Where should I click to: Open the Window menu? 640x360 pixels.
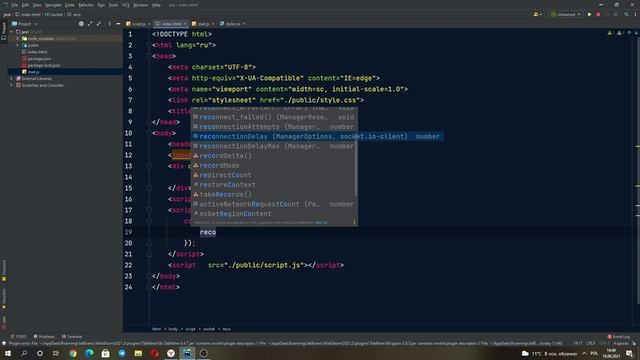pyautogui.click(x=141, y=5)
